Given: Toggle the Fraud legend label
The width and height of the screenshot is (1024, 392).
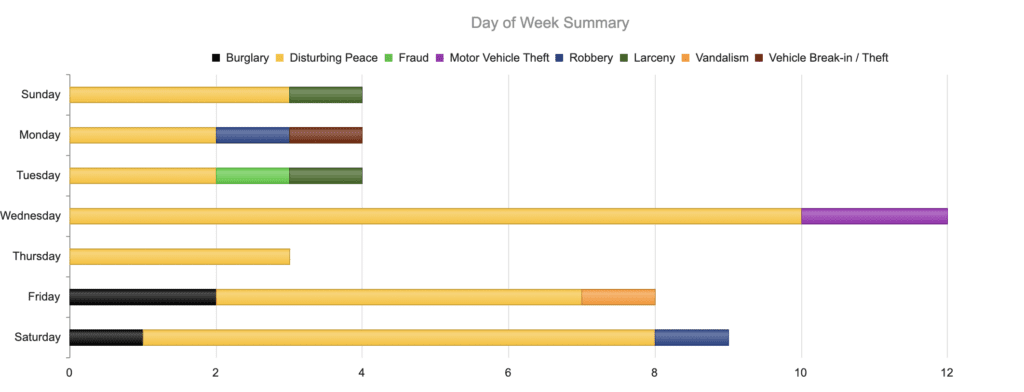Looking at the screenshot, I should [412, 58].
